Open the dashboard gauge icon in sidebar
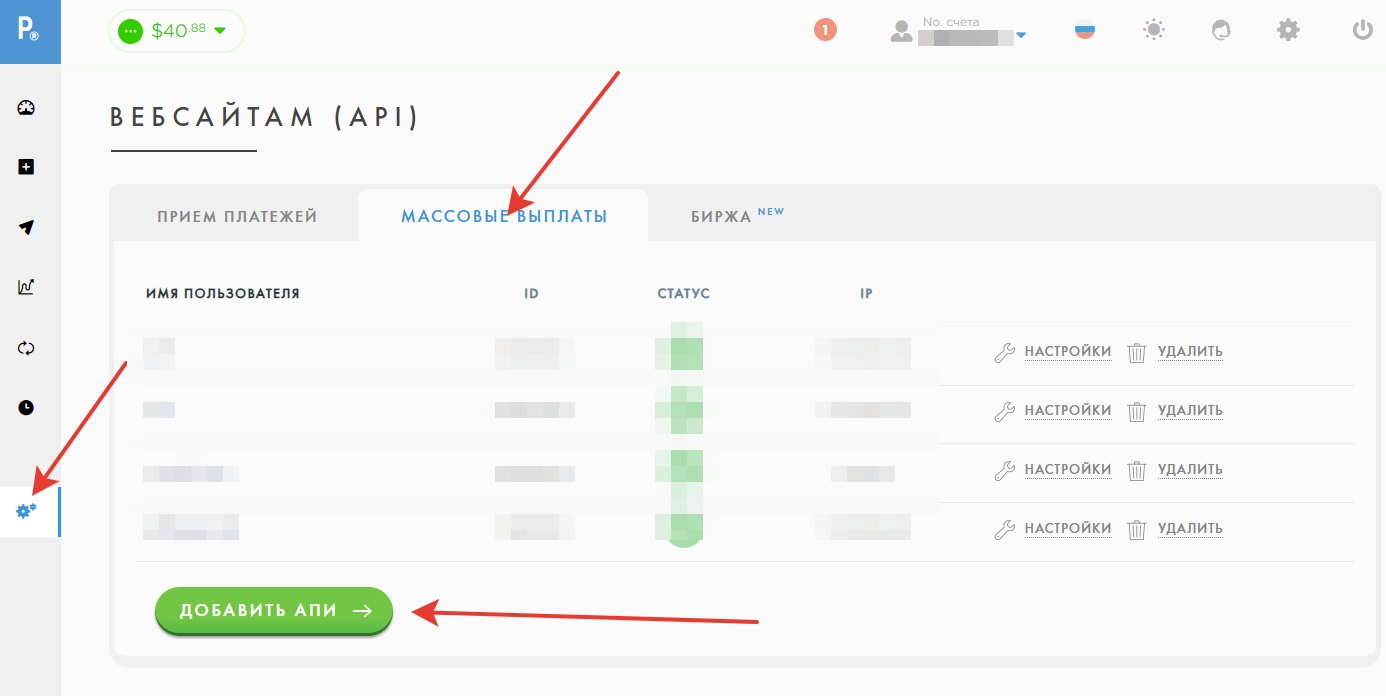1386x696 pixels. (27, 108)
